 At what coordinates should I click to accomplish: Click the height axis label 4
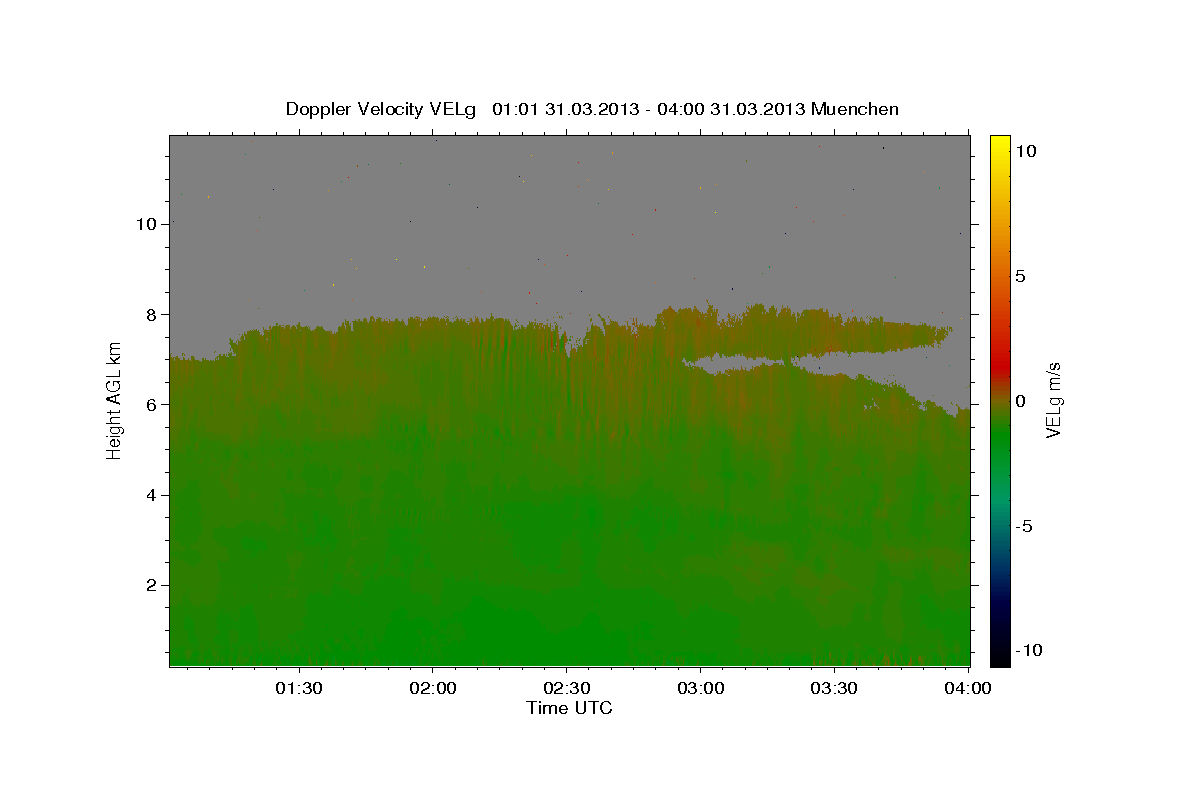point(154,495)
